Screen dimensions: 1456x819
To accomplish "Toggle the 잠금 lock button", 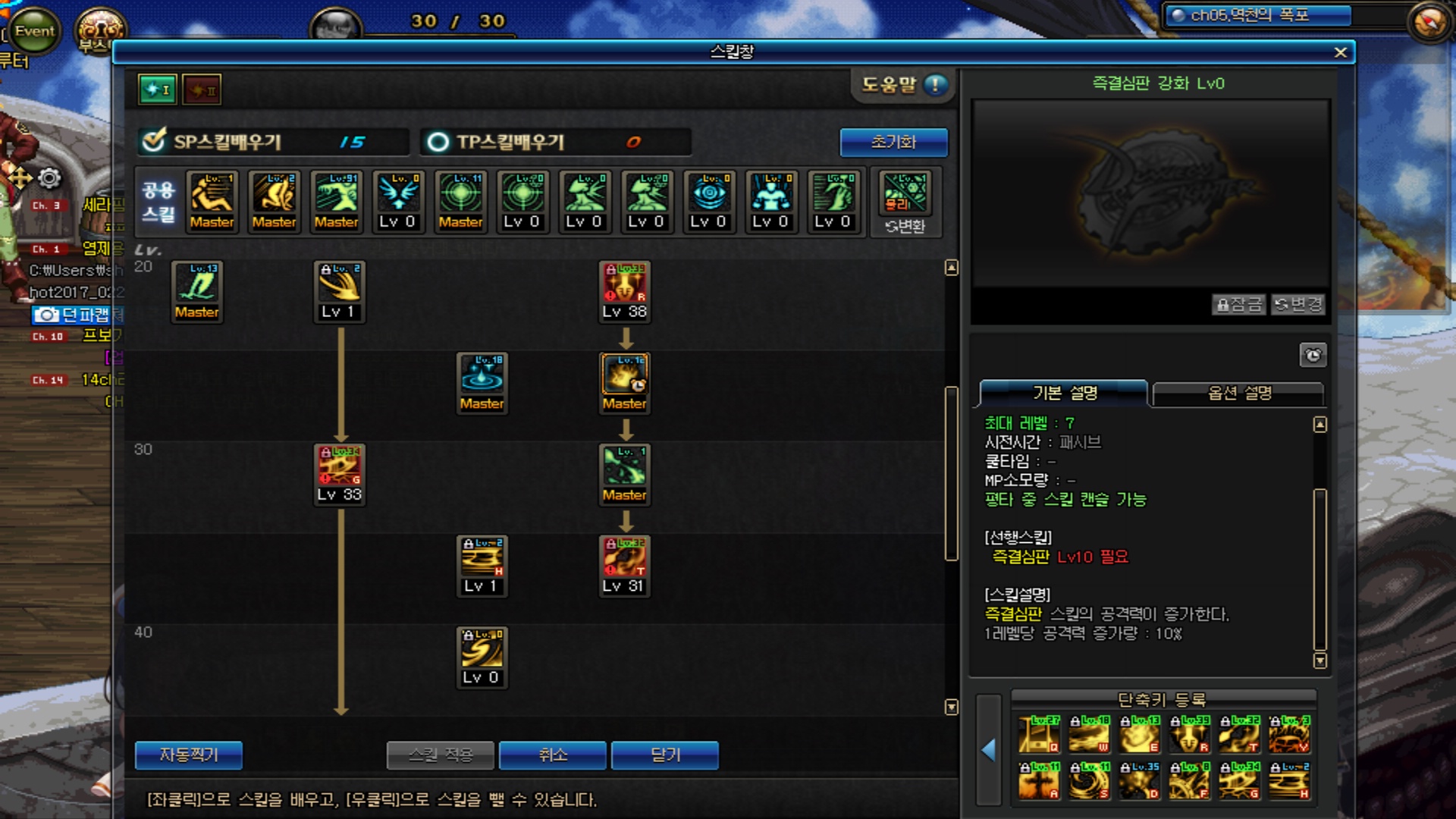I will [x=1238, y=304].
